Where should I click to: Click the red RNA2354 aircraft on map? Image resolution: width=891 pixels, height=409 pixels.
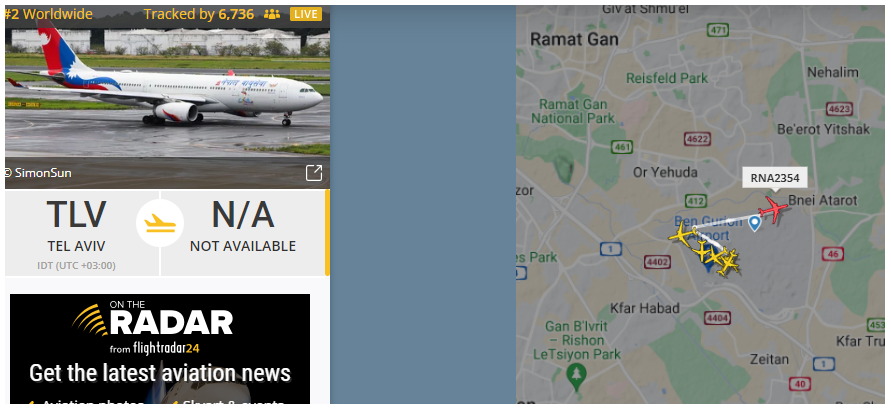(773, 210)
